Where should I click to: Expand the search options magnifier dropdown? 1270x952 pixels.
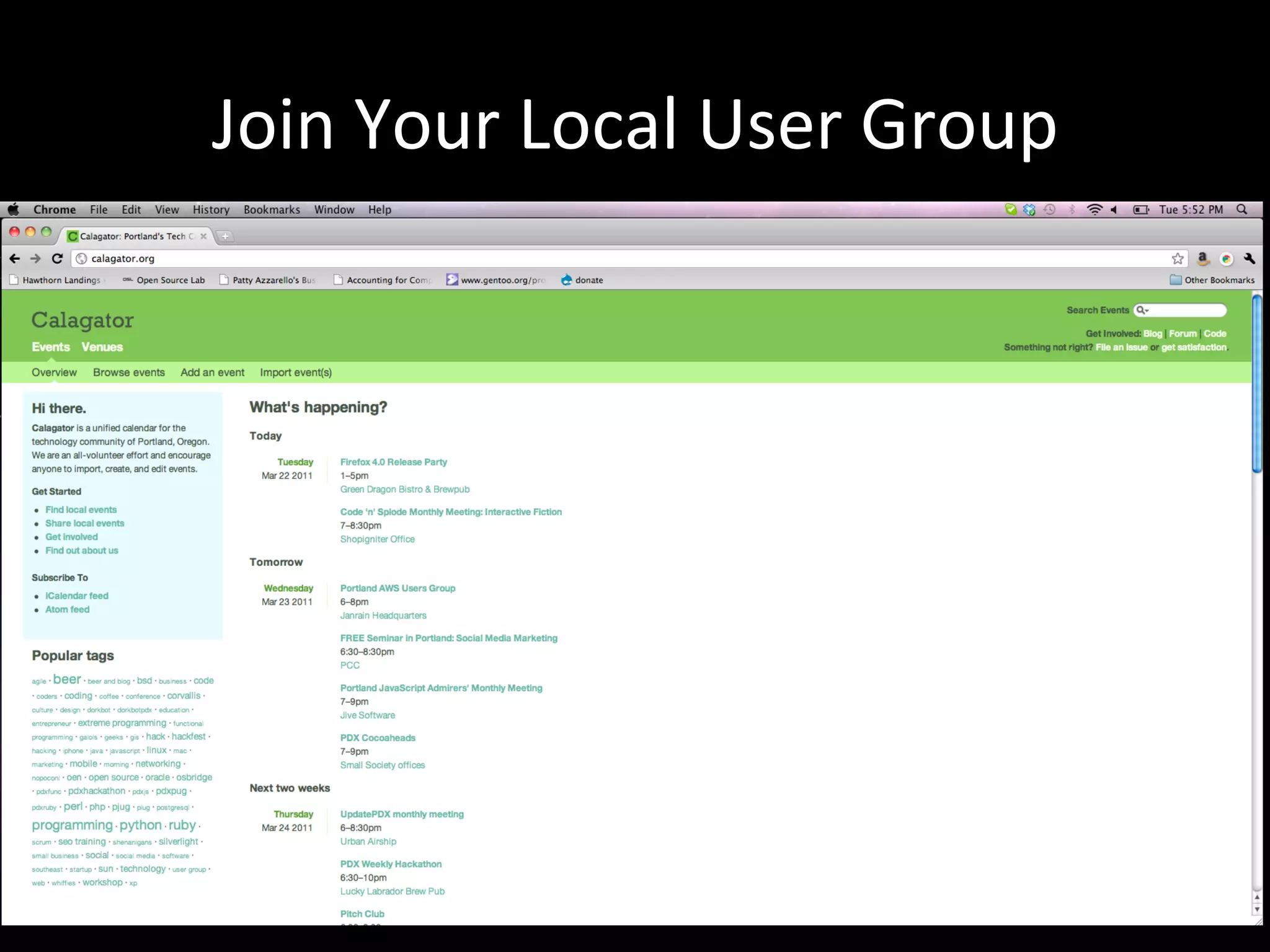coord(1142,310)
